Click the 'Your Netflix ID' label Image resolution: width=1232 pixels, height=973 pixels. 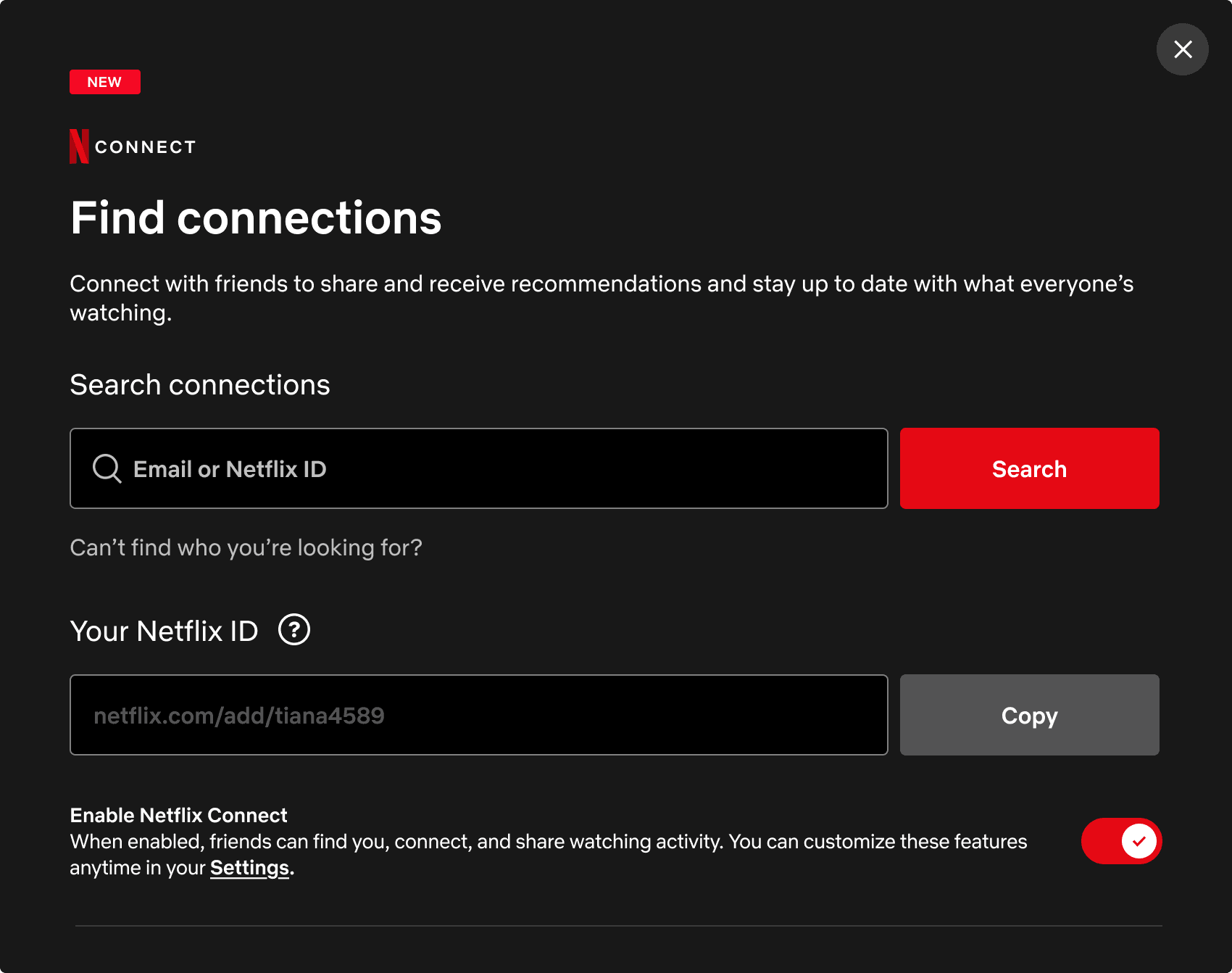point(164,631)
